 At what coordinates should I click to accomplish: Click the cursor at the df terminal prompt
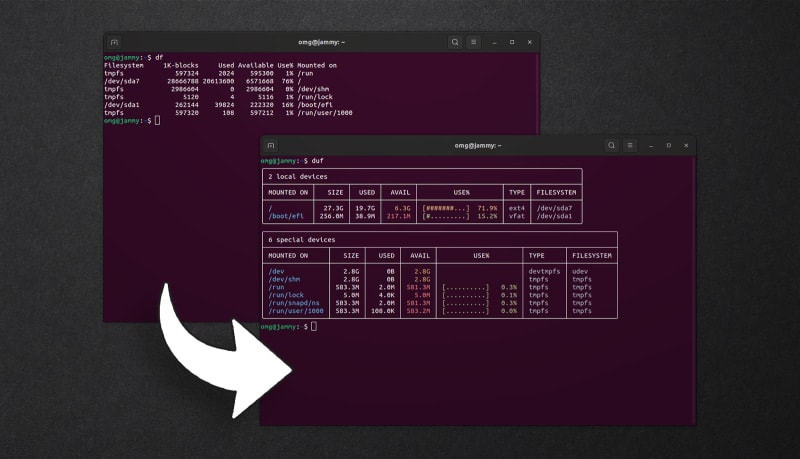pos(158,120)
